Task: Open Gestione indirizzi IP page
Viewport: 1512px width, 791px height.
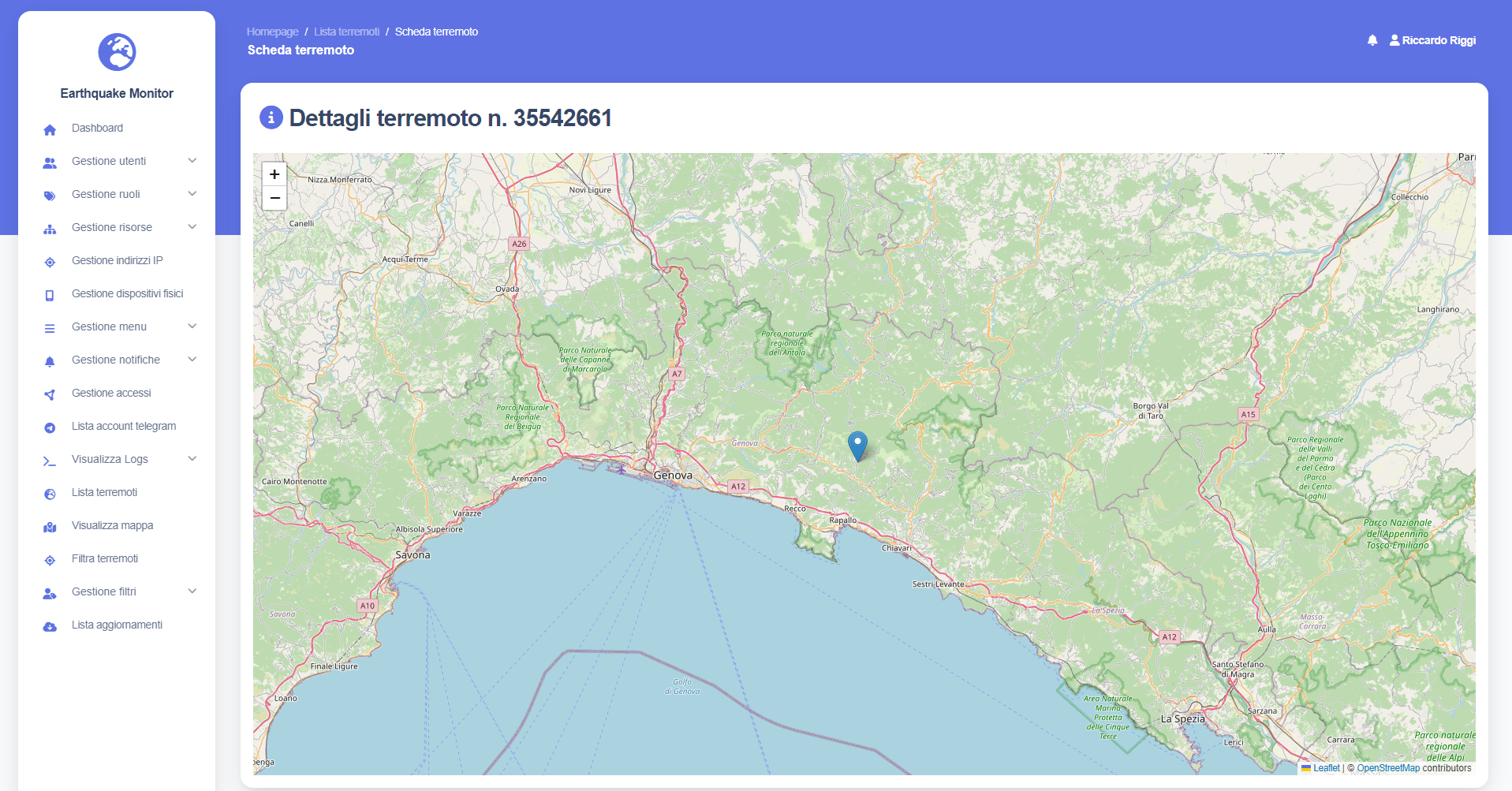Action: pos(117,260)
